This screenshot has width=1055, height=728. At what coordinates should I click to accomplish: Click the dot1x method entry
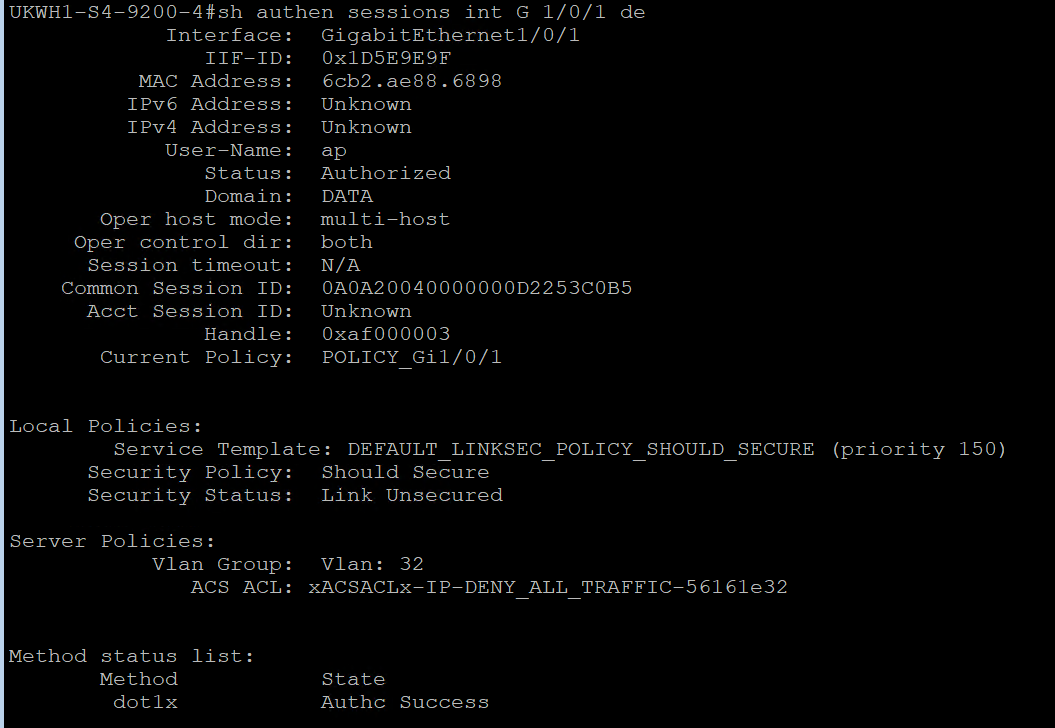(x=145, y=702)
